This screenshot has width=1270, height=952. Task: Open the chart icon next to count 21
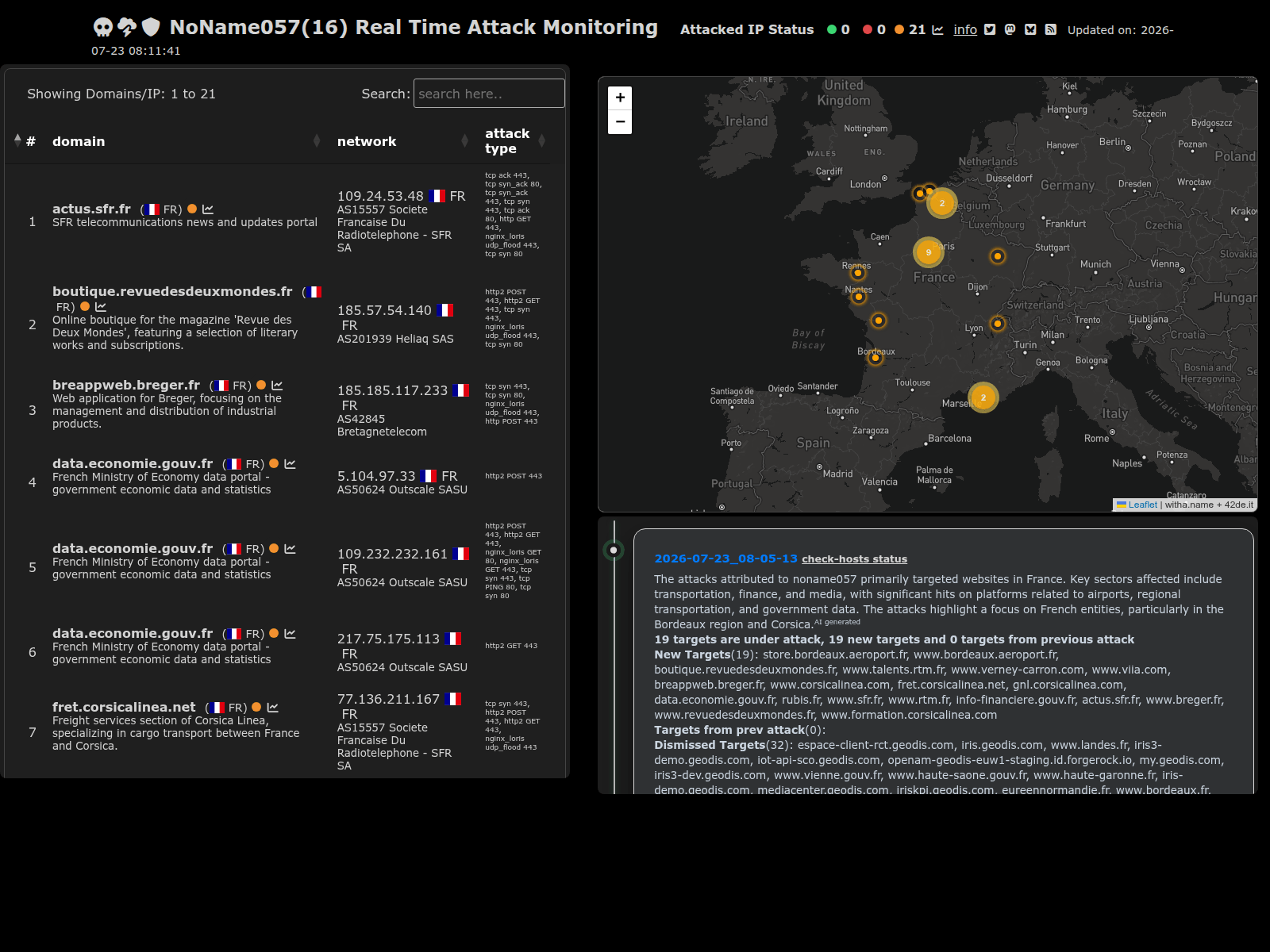coord(937,30)
